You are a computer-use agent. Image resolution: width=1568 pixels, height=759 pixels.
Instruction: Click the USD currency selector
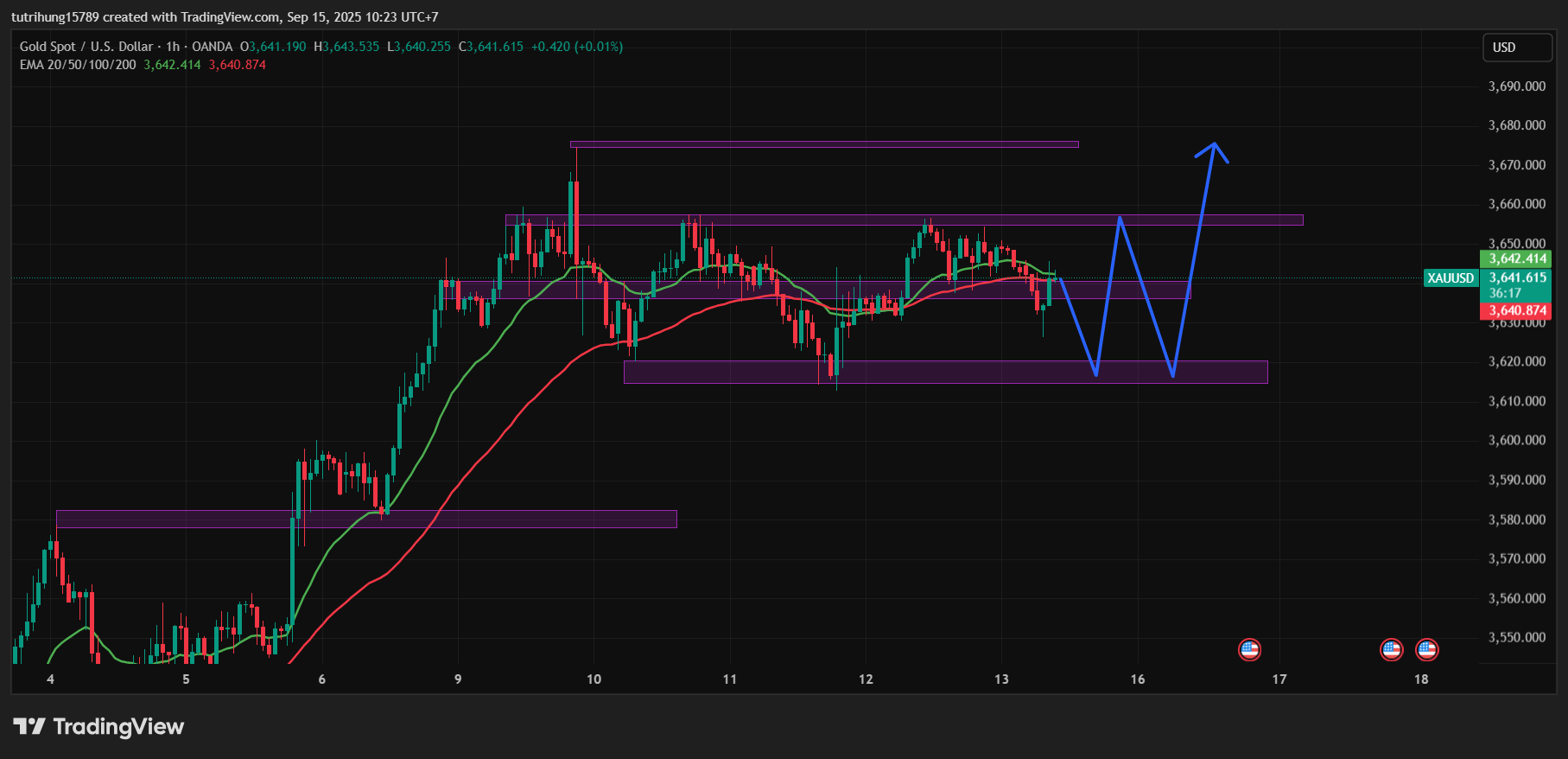pyautogui.click(x=1517, y=48)
